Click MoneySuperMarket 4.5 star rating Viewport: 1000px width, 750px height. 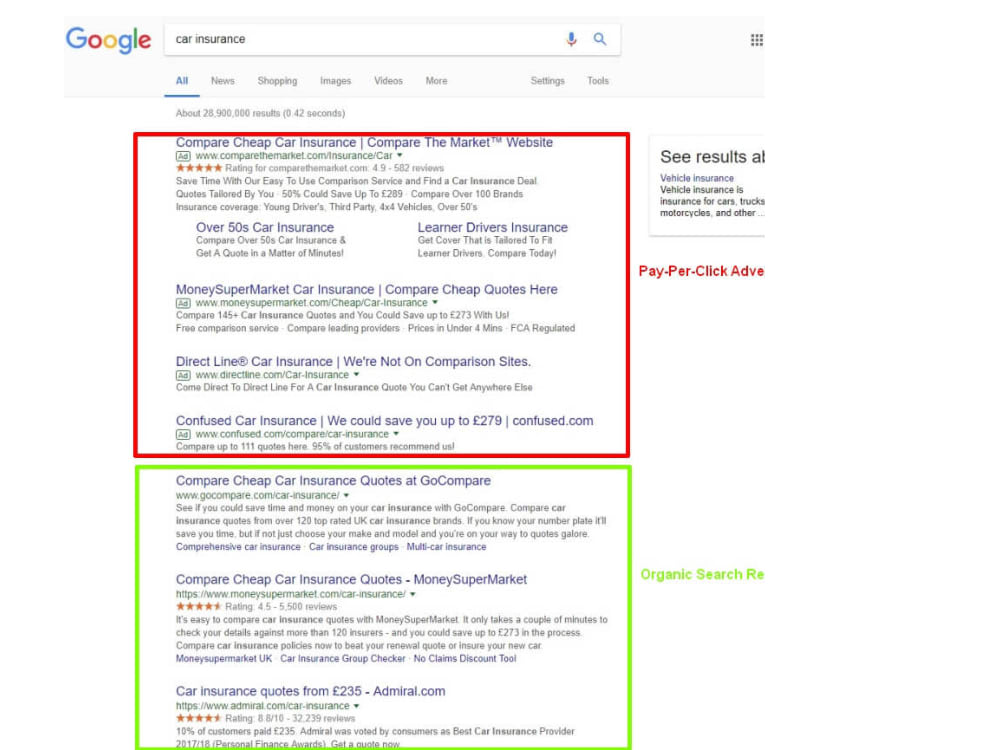pos(199,607)
